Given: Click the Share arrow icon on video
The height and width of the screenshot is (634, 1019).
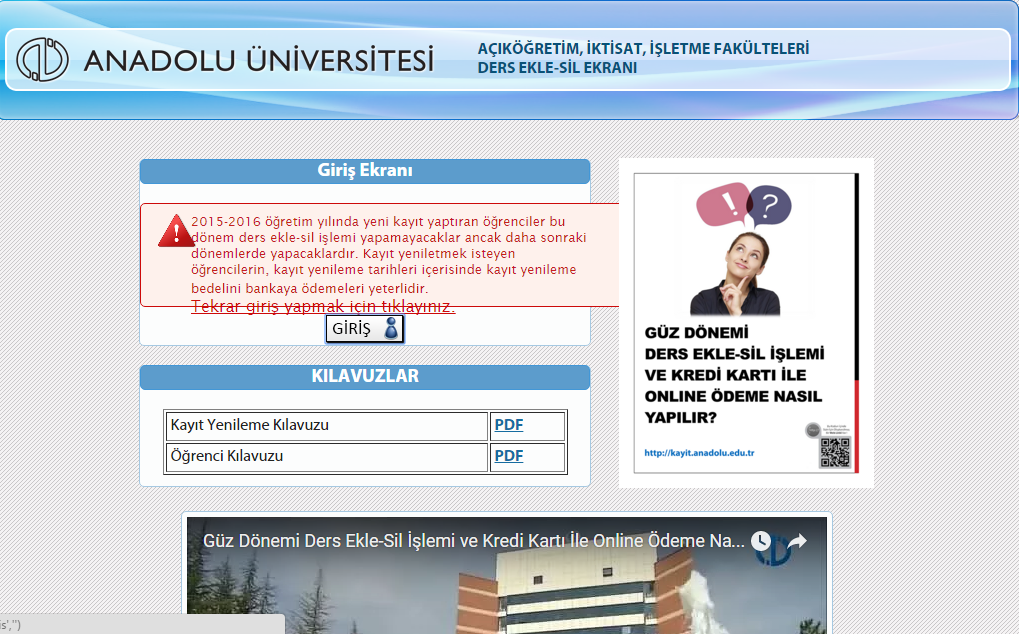Looking at the screenshot, I should point(797,540).
